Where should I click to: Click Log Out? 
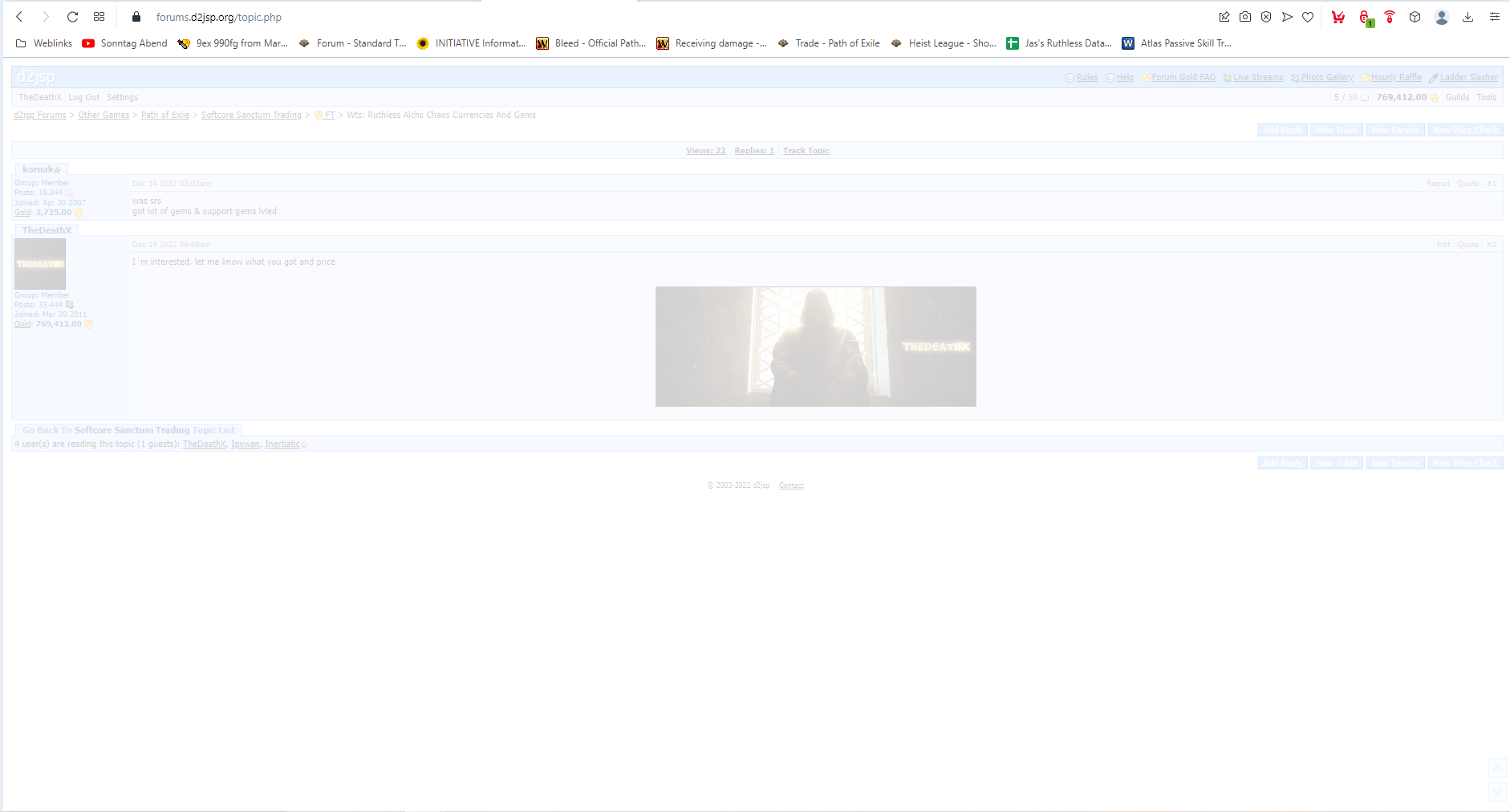[x=84, y=97]
